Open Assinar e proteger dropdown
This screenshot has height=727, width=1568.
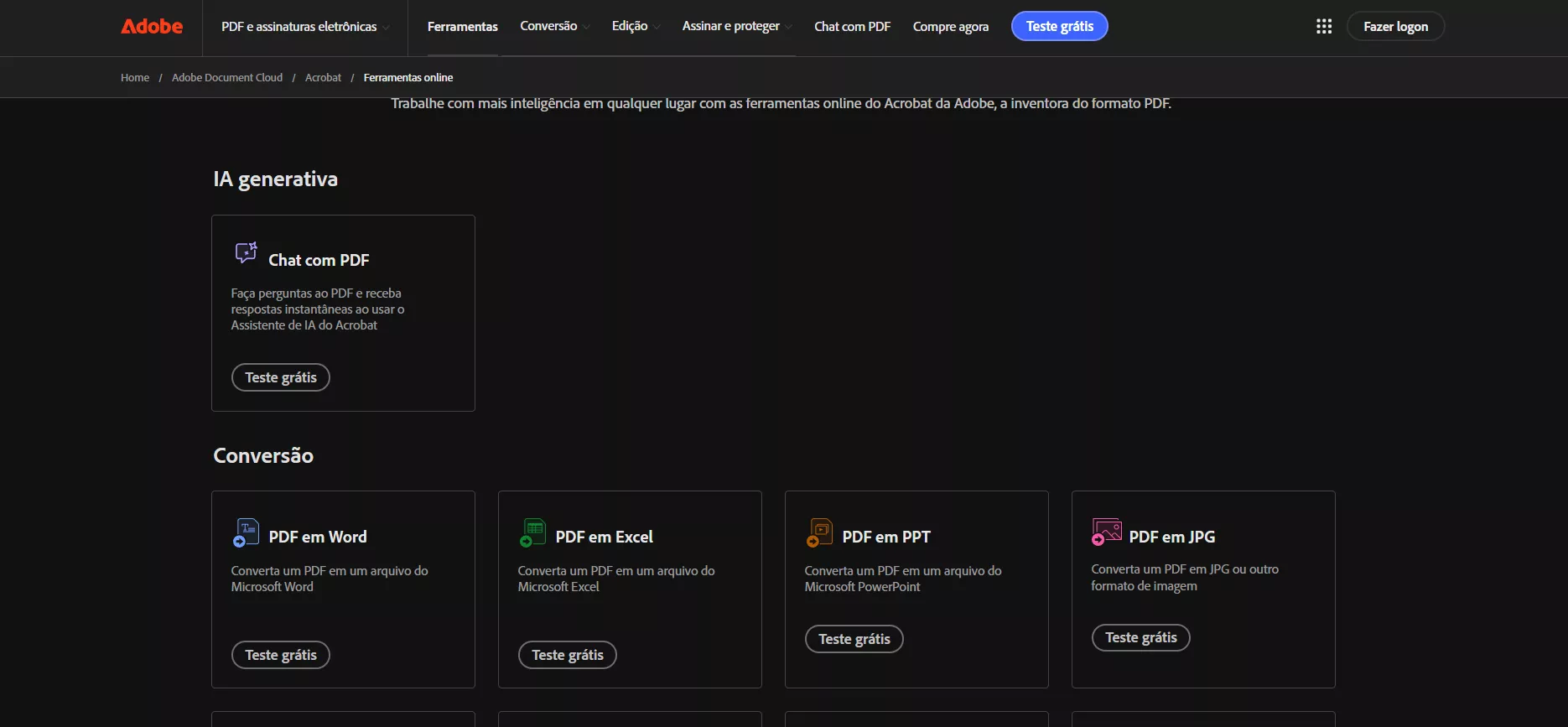(x=736, y=26)
